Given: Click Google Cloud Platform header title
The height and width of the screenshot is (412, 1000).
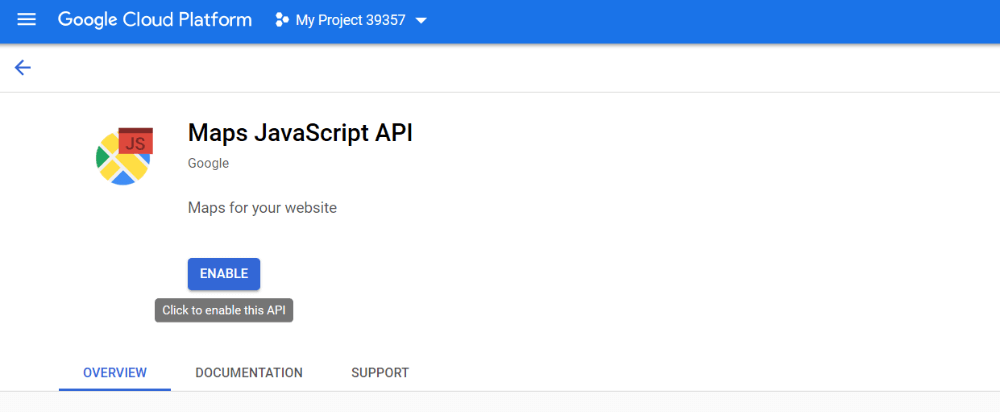Looking at the screenshot, I should click(x=155, y=20).
